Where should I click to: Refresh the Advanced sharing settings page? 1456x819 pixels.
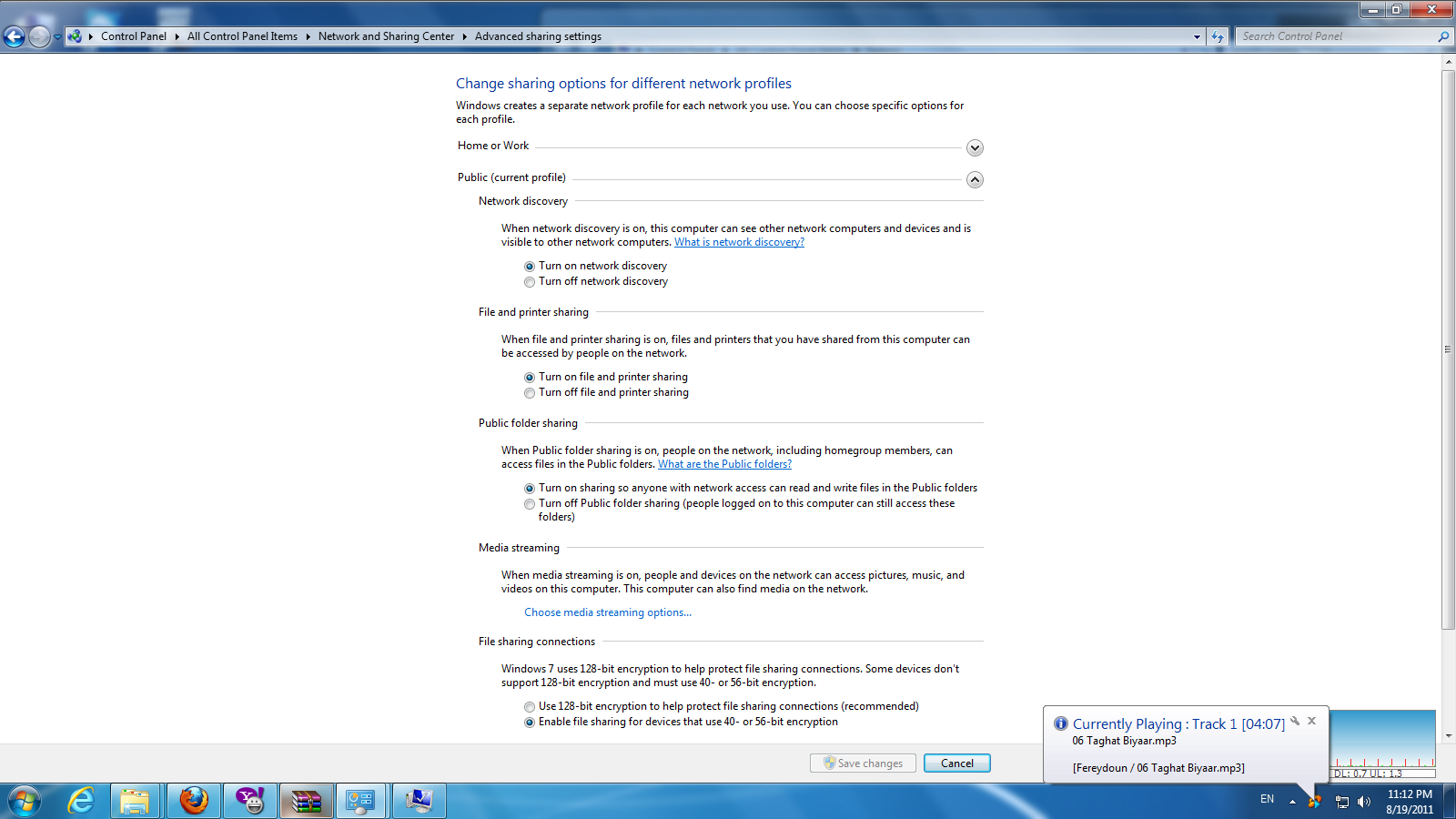1218,36
